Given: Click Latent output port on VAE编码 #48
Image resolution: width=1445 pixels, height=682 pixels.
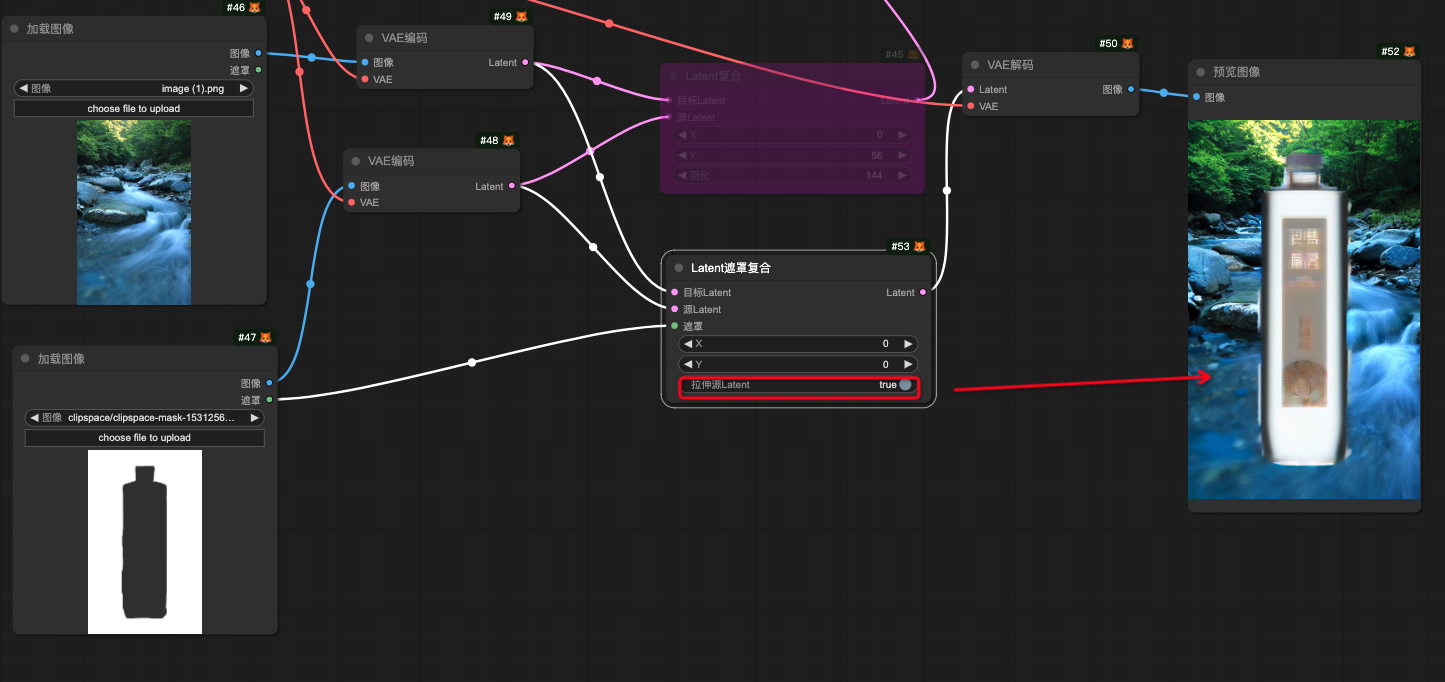Looking at the screenshot, I should (512, 186).
